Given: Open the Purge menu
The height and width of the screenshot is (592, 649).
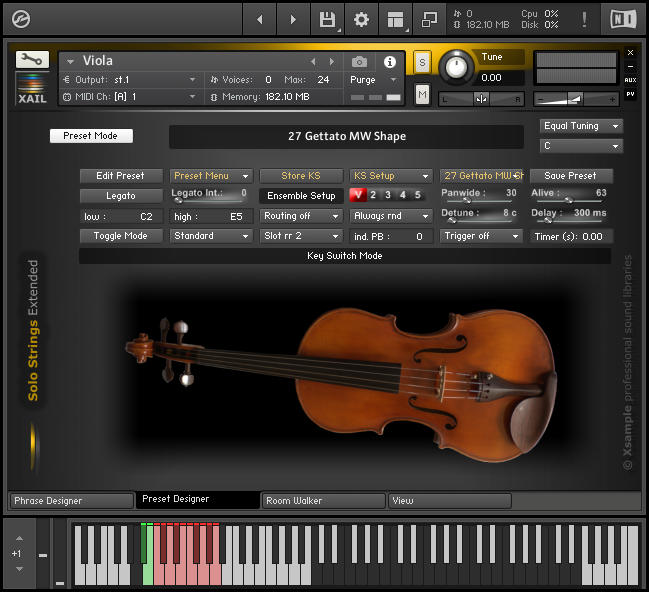Looking at the screenshot, I should pos(374,79).
